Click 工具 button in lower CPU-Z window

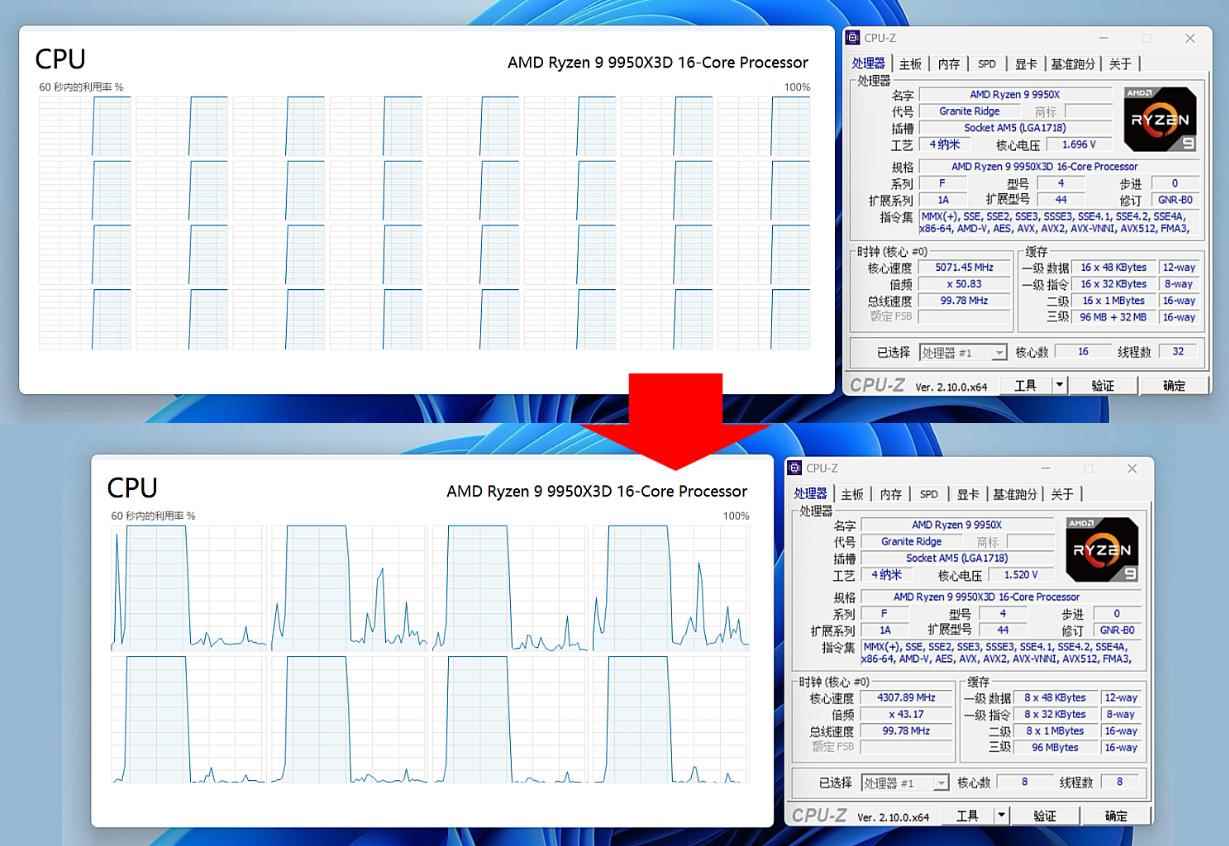(967, 816)
